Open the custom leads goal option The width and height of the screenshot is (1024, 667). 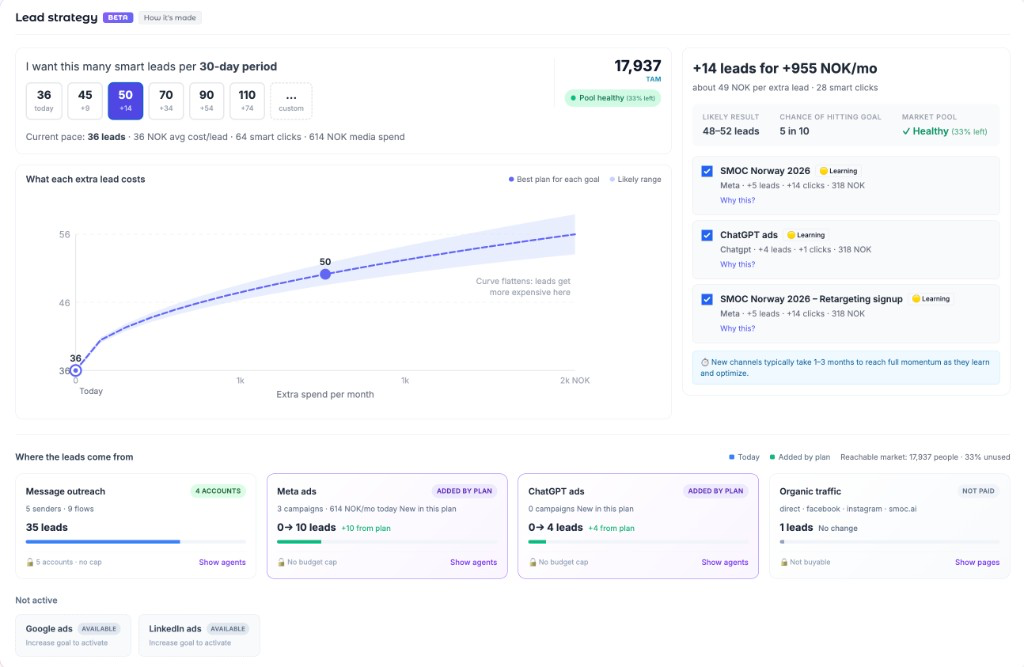tap(291, 101)
